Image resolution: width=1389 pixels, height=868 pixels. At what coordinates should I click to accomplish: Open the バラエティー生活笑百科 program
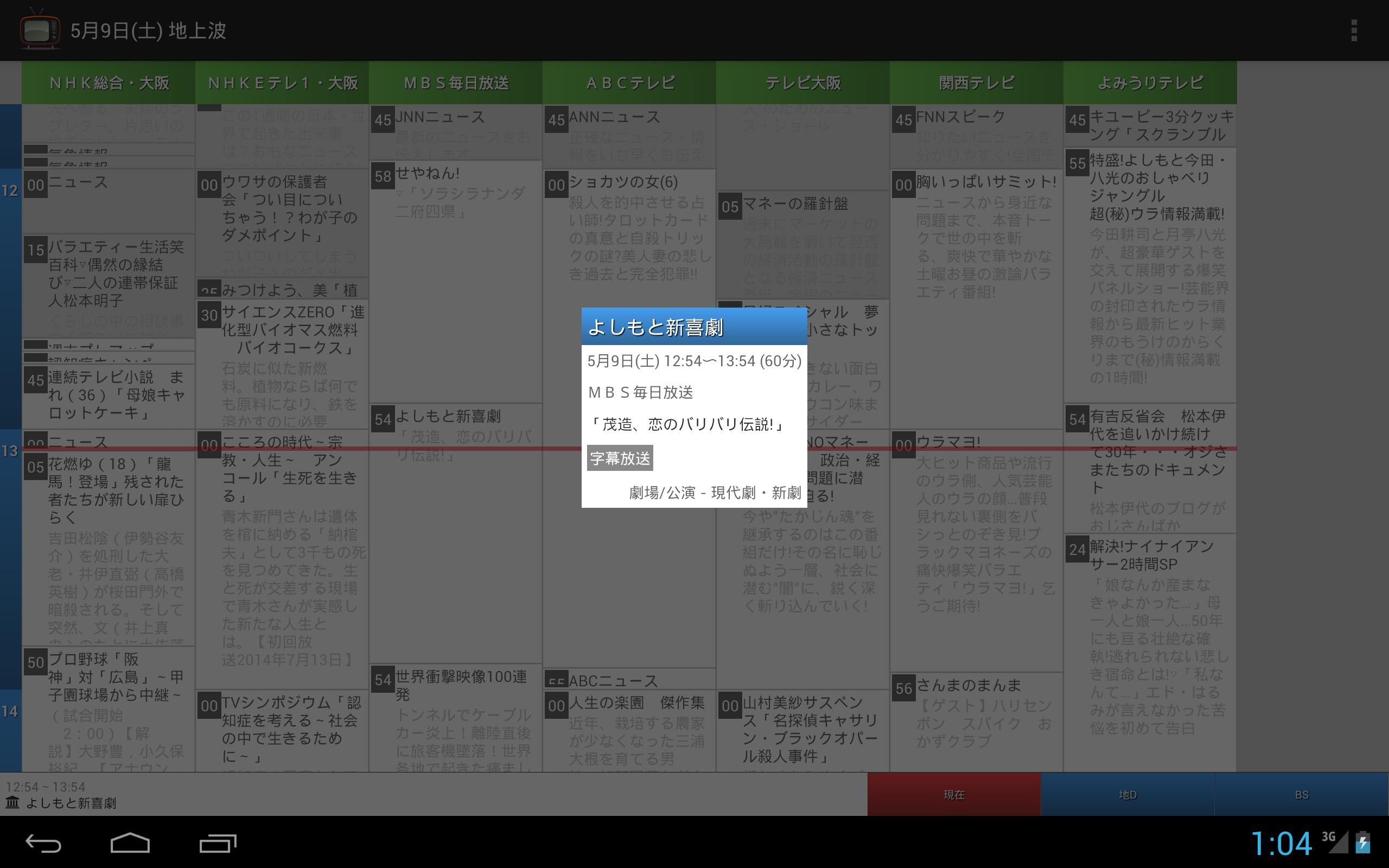coord(109,286)
